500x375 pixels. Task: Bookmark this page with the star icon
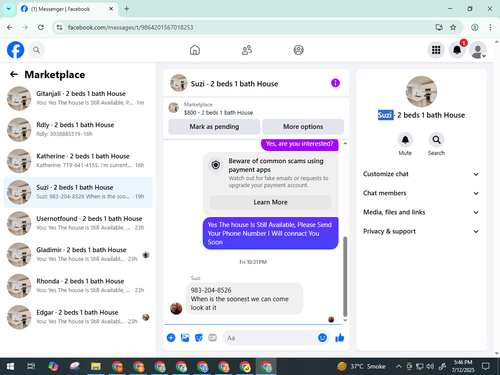click(x=453, y=27)
